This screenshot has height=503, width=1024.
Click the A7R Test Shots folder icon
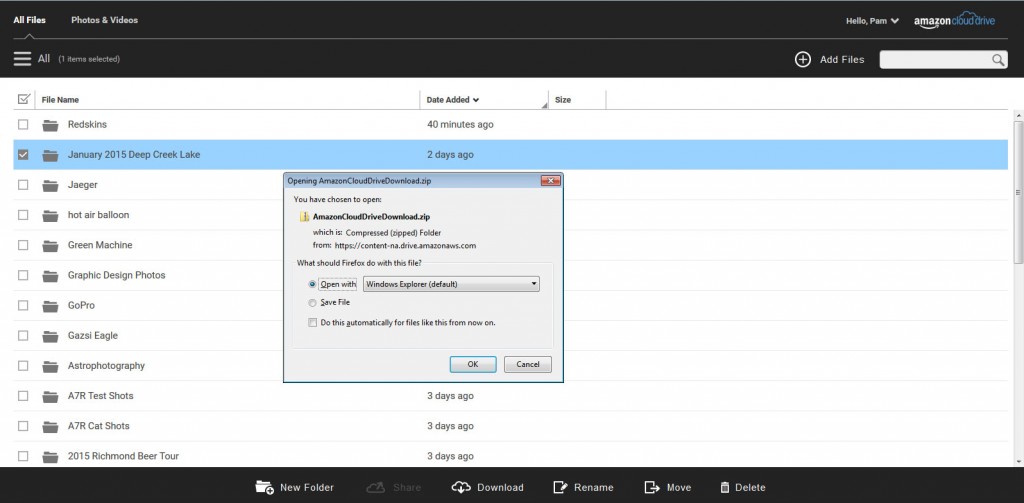click(50, 396)
